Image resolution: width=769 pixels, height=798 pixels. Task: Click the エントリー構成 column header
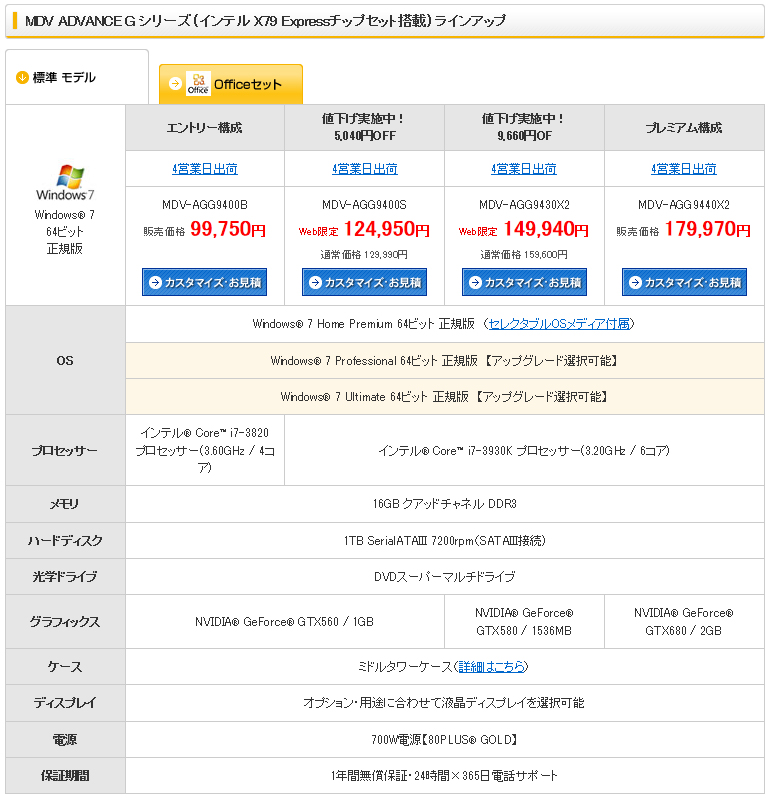[205, 128]
